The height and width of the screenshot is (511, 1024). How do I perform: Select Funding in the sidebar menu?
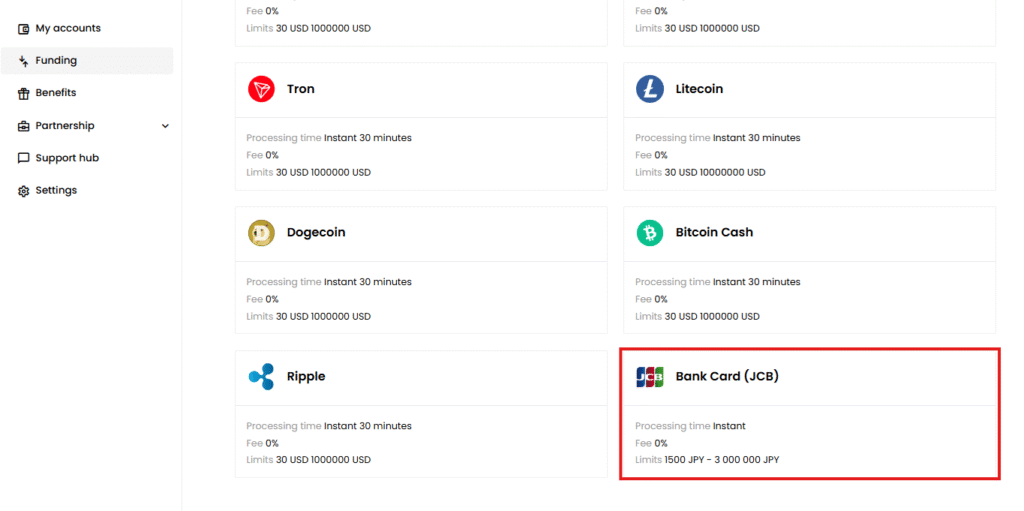[56, 61]
